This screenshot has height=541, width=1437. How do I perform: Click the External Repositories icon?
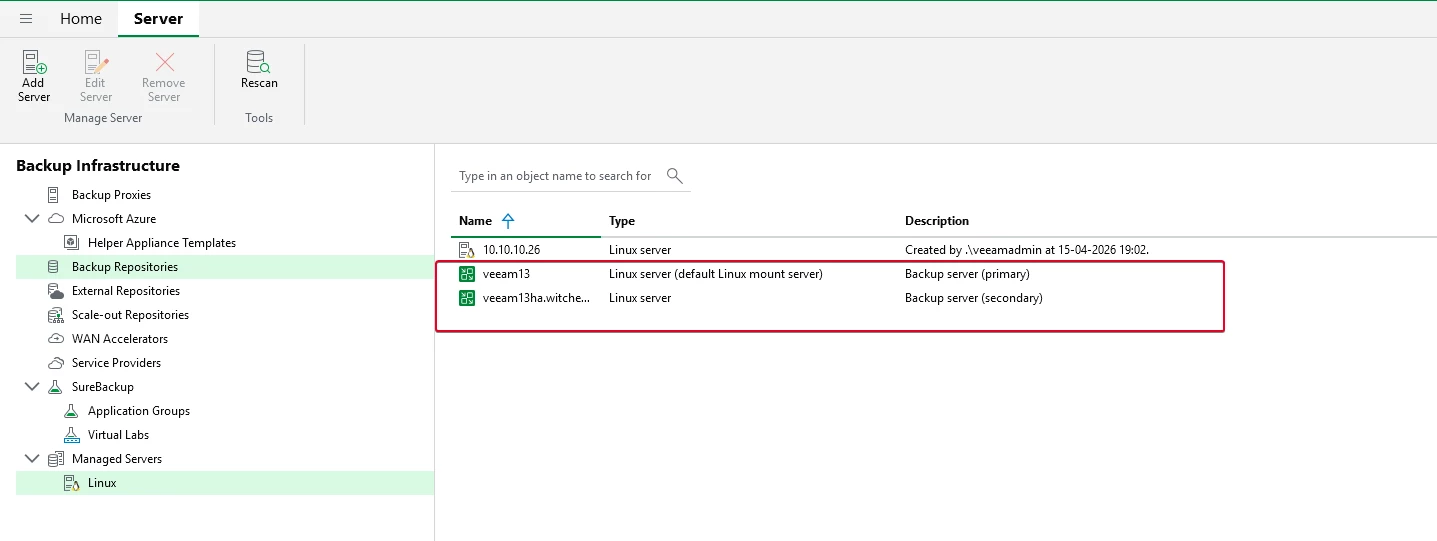(x=55, y=291)
